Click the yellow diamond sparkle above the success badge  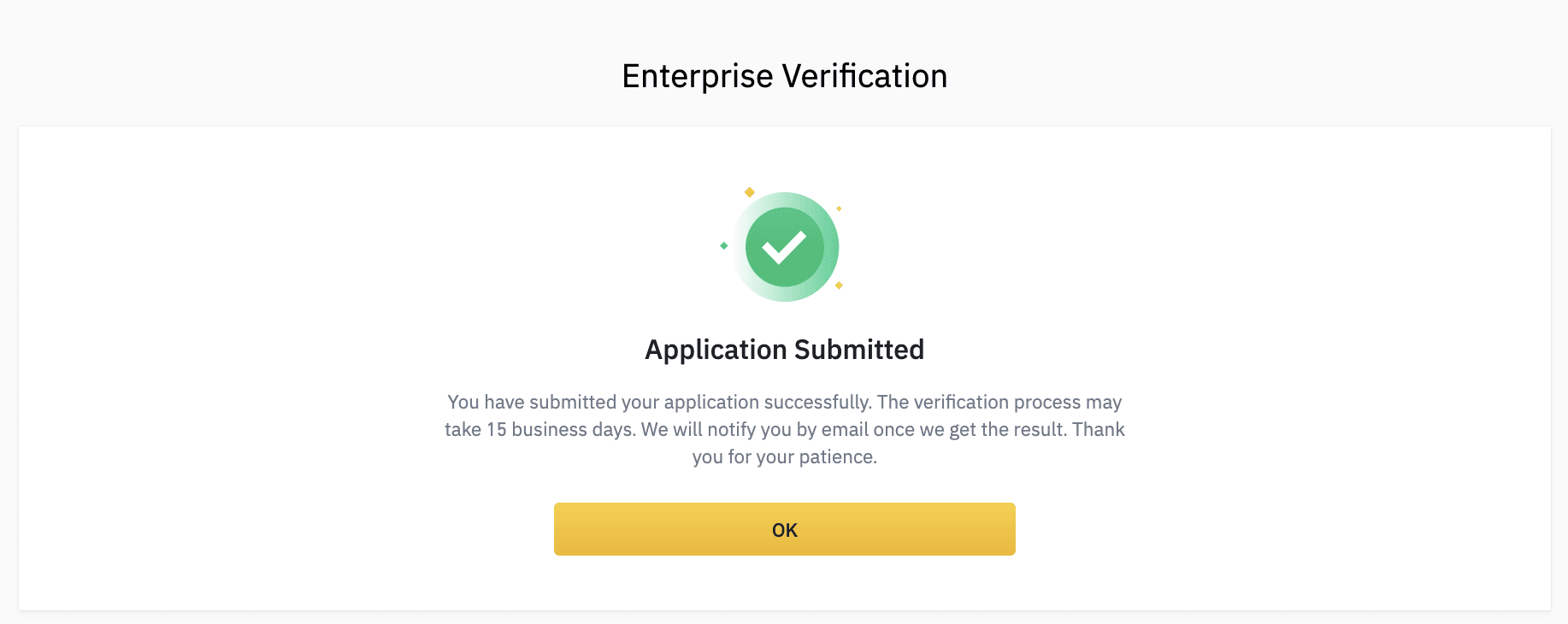[x=750, y=191]
